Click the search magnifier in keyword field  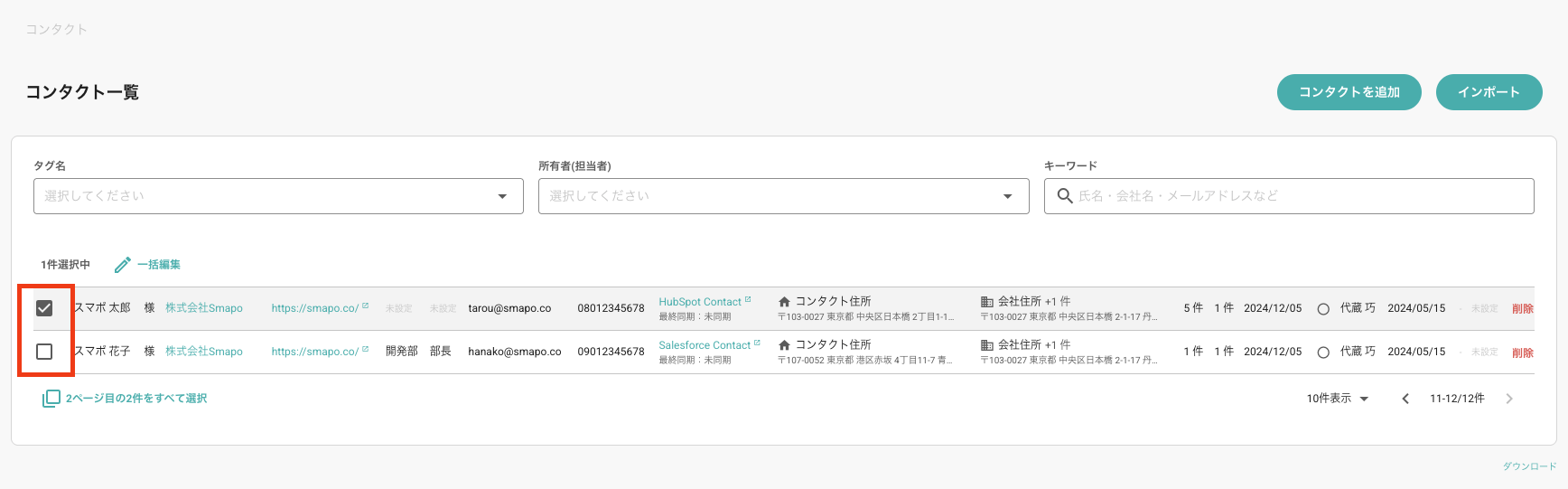pyautogui.click(x=1065, y=196)
